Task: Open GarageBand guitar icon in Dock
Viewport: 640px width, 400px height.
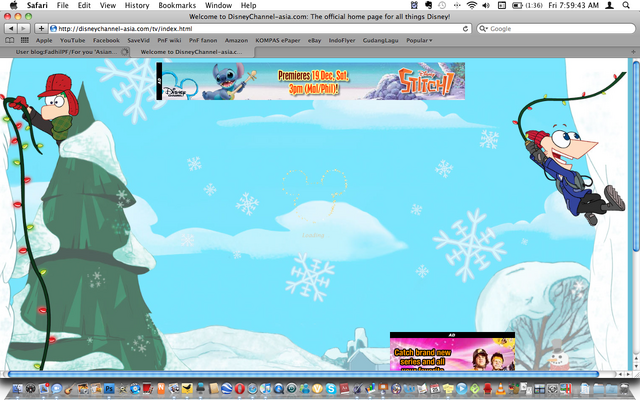Action: [x=70, y=389]
